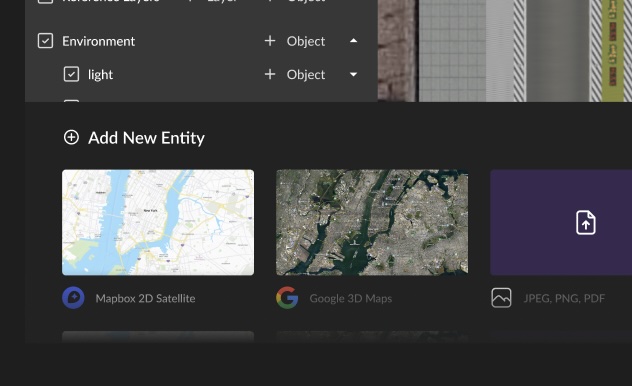Uncheck the Environment layer checkbox
The height and width of the screenshot is (386, 632).
pyautogui.click(x=45, y=41)
